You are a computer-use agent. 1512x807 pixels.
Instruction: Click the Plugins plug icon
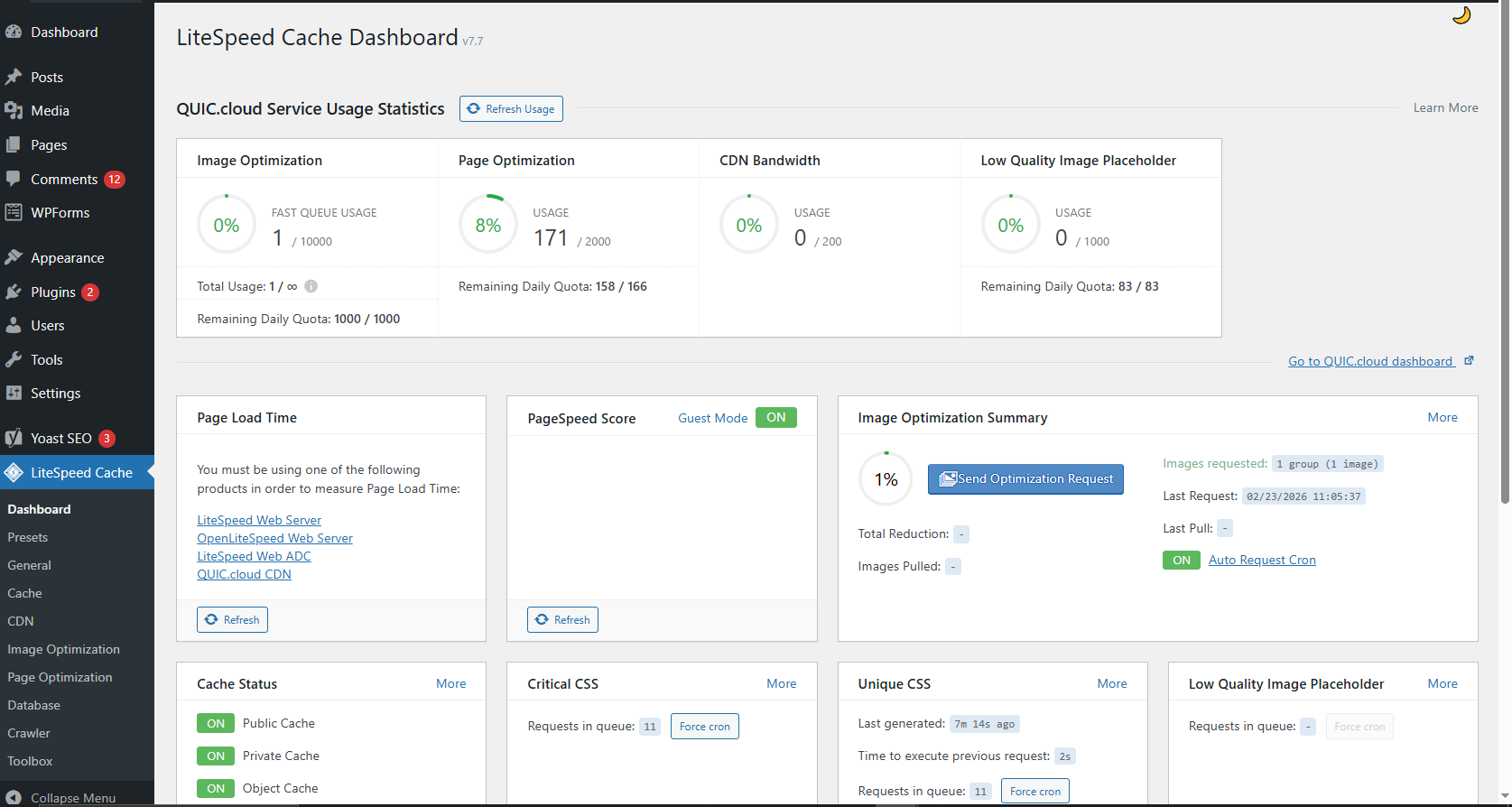tap(14, 292)
